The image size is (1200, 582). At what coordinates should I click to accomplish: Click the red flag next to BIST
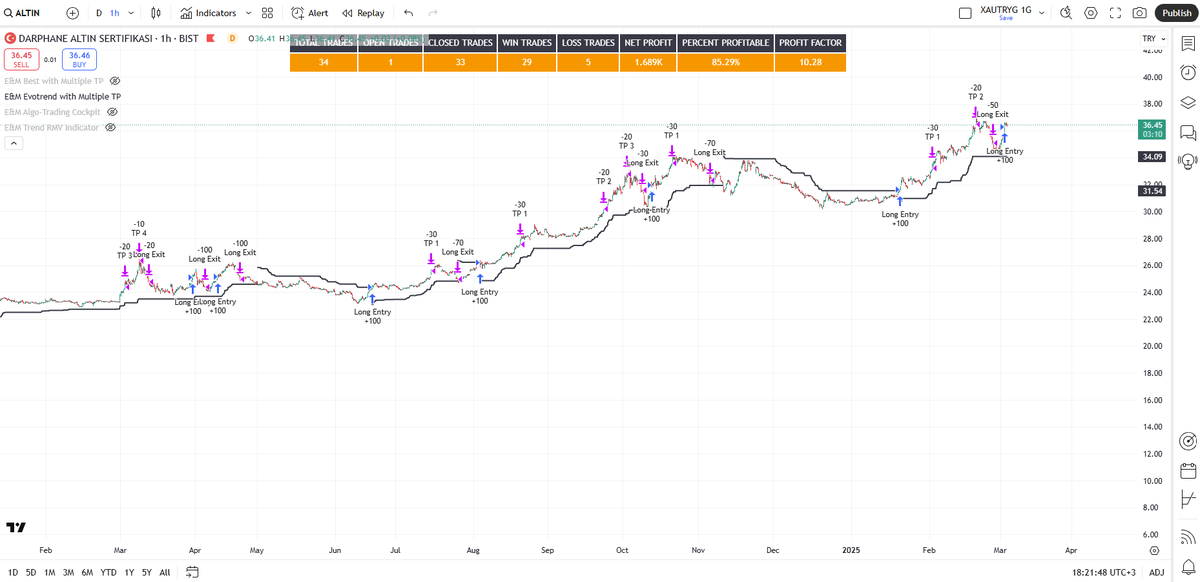coord(210,38)
